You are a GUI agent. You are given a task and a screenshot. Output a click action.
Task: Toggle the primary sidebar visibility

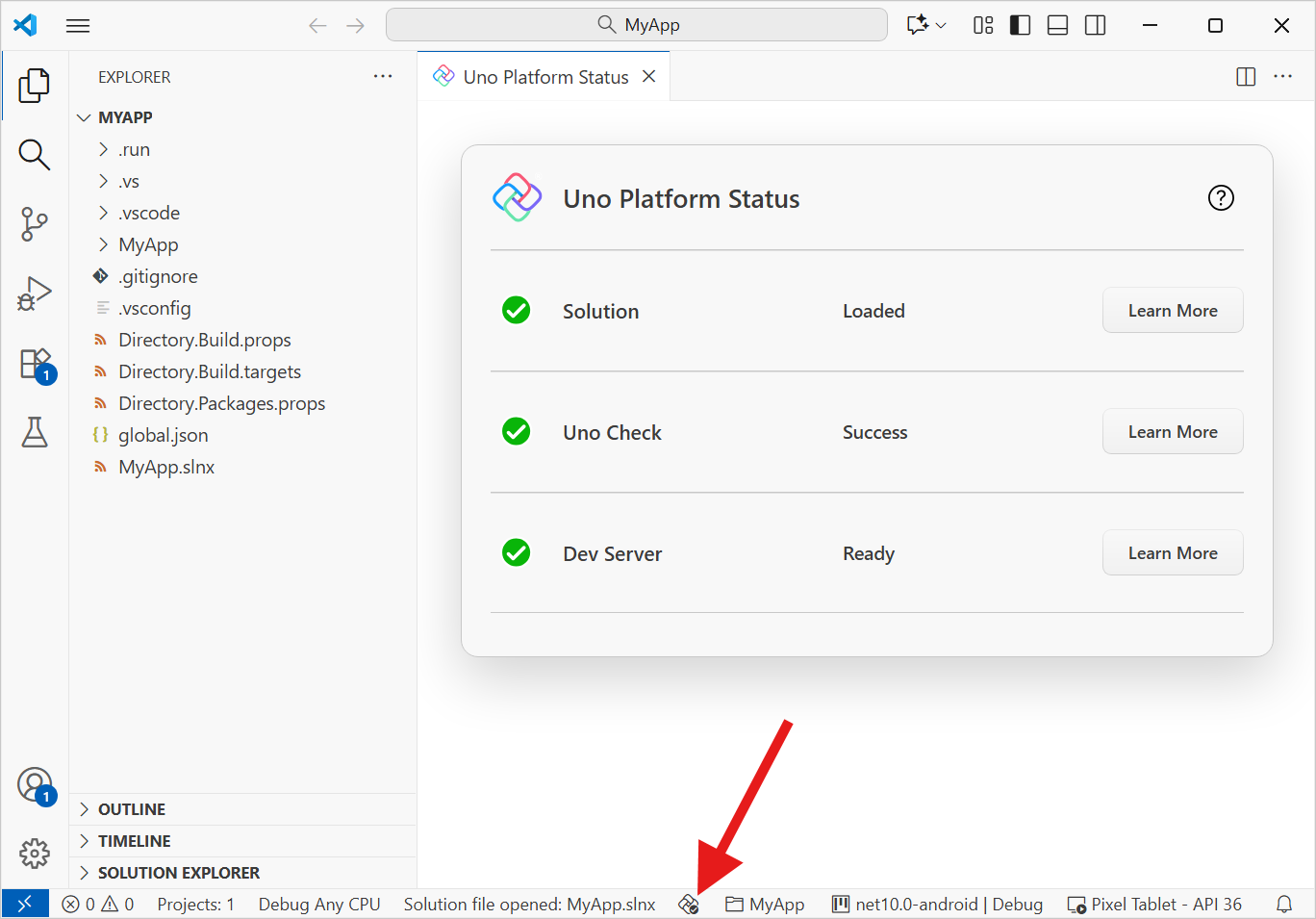(1020, 25)
